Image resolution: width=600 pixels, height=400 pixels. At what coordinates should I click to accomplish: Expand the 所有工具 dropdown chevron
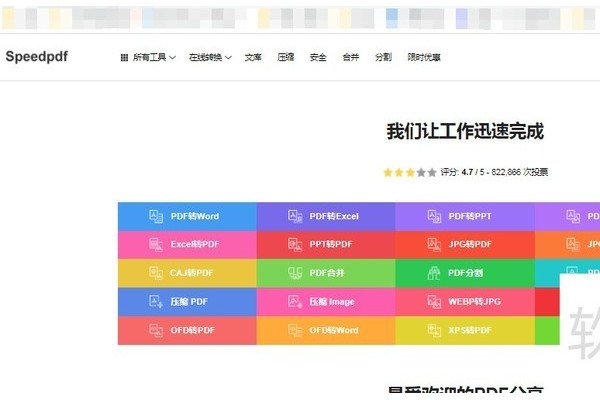(x=173, y=58)
